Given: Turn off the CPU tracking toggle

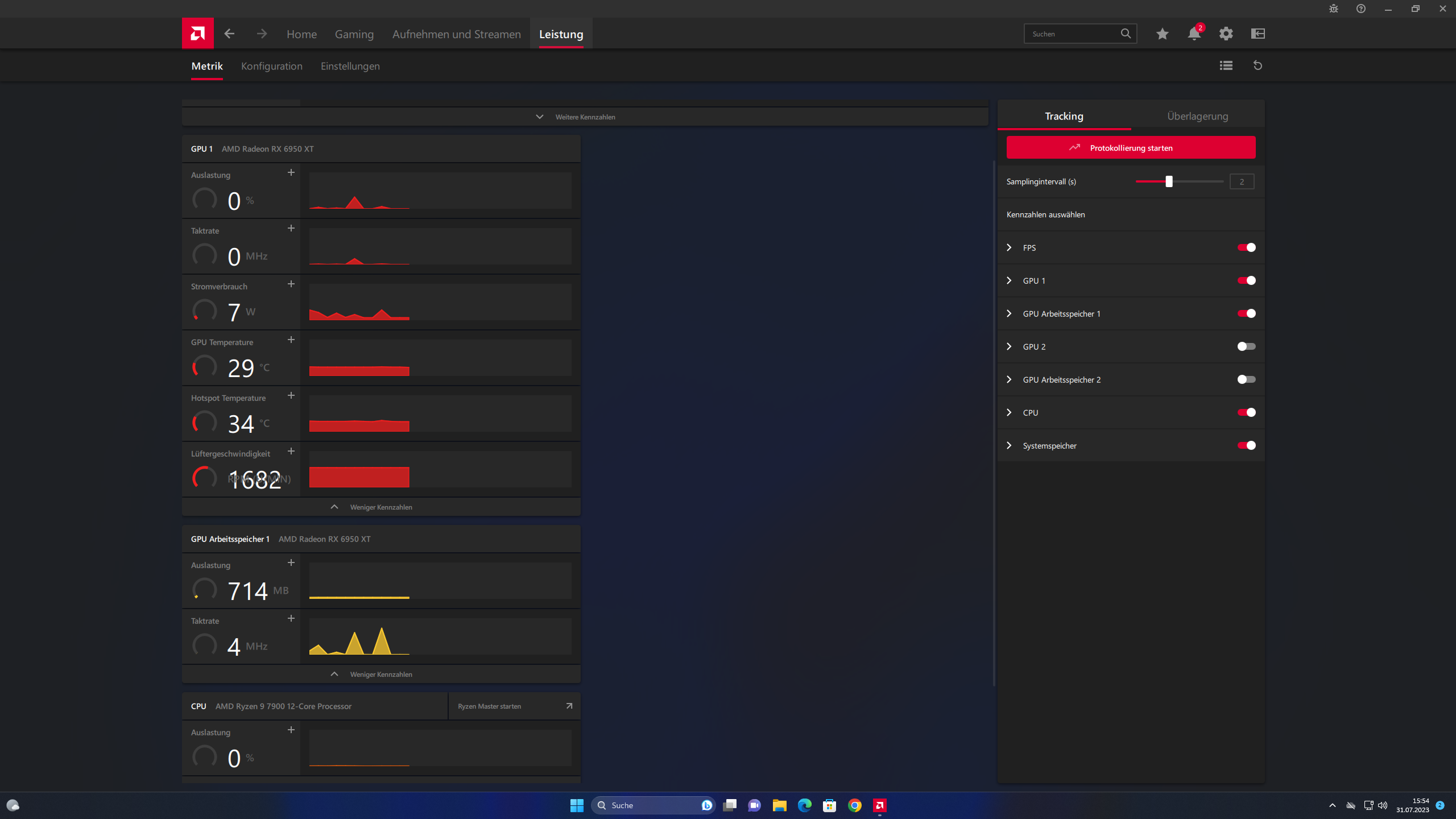Looking at the screenshot, I should 1246,412.
